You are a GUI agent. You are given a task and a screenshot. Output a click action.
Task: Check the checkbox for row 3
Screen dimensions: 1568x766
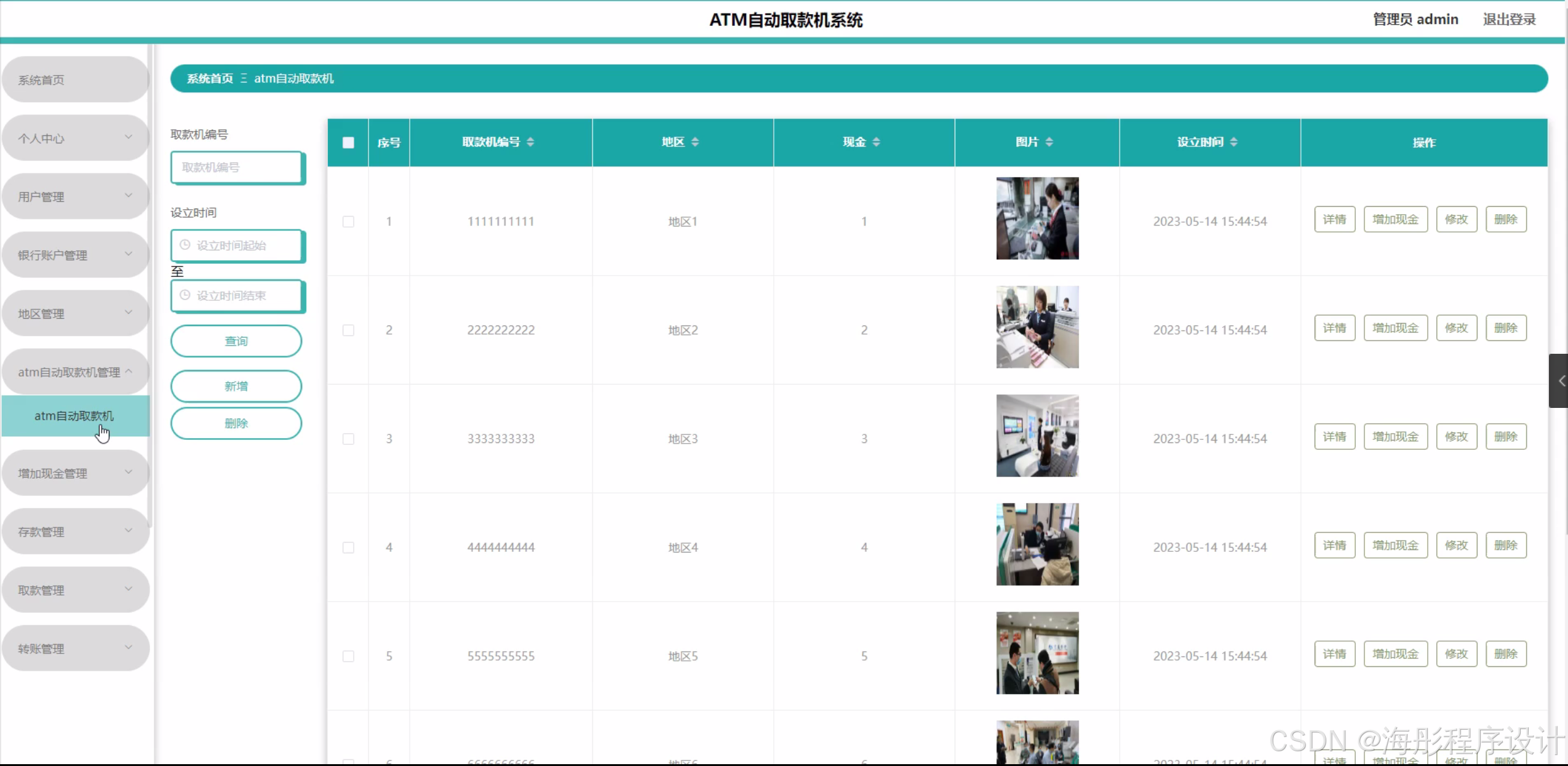coord(348,439)
